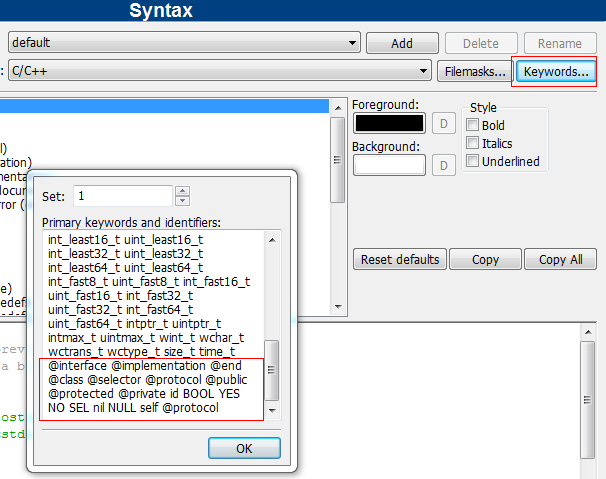Increase the Set number with up arrow
This screenshot has width=606, height=479.
click(x=182, y=190)
